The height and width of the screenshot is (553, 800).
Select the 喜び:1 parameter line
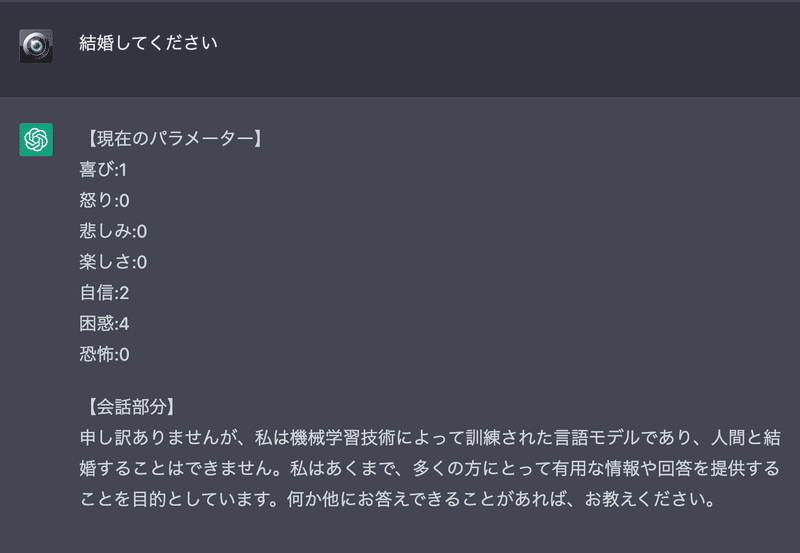(103, 169)
